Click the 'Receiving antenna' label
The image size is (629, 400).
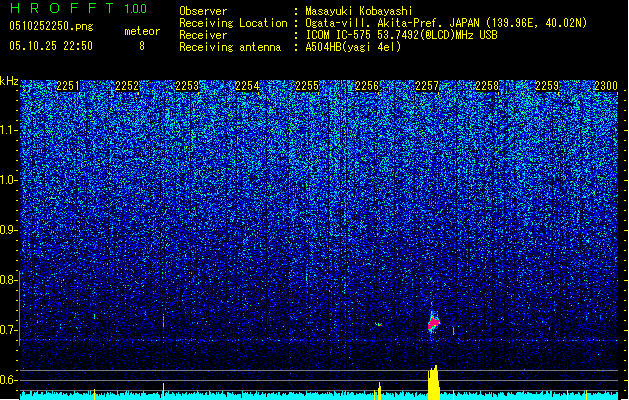pos(230,47)
